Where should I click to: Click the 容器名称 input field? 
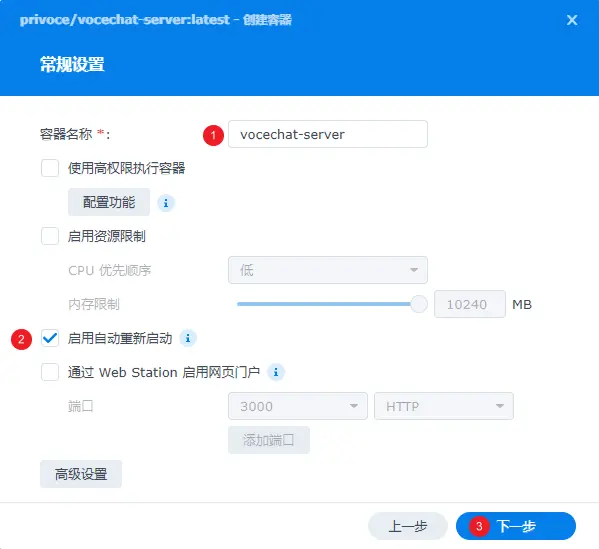328,134
